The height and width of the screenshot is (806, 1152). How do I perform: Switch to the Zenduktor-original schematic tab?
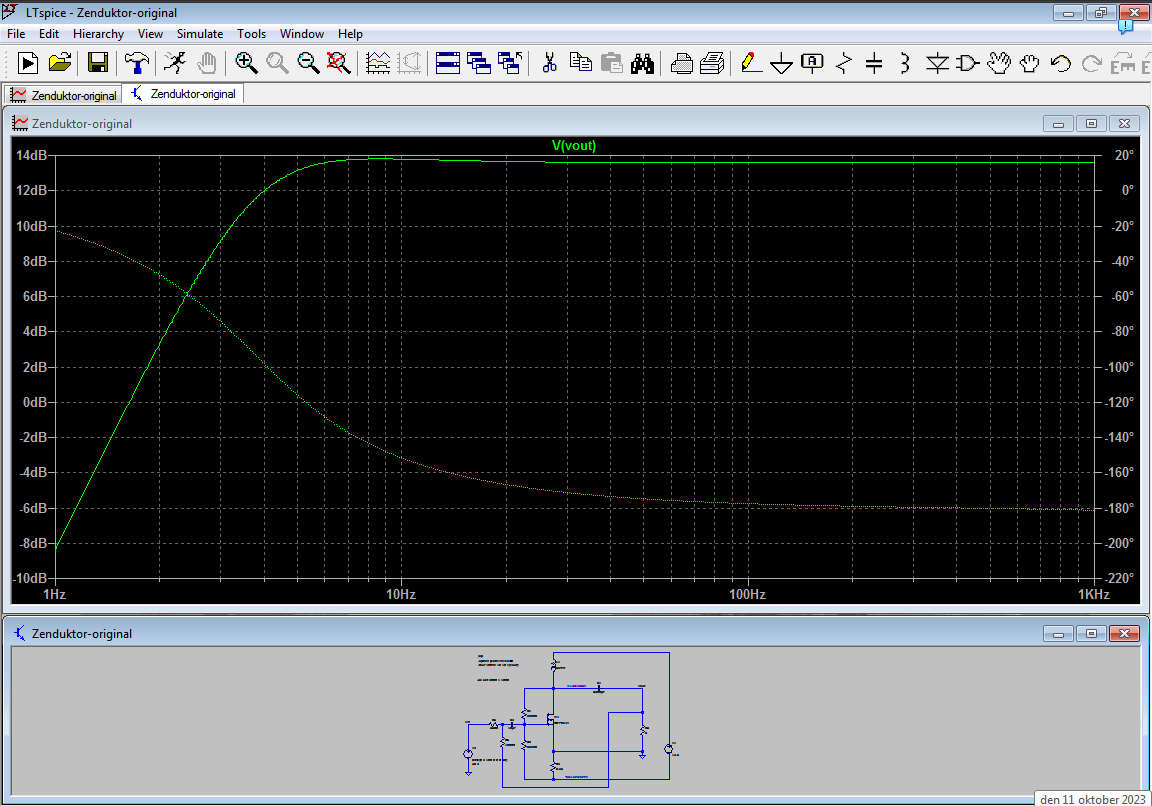point(183,94)
